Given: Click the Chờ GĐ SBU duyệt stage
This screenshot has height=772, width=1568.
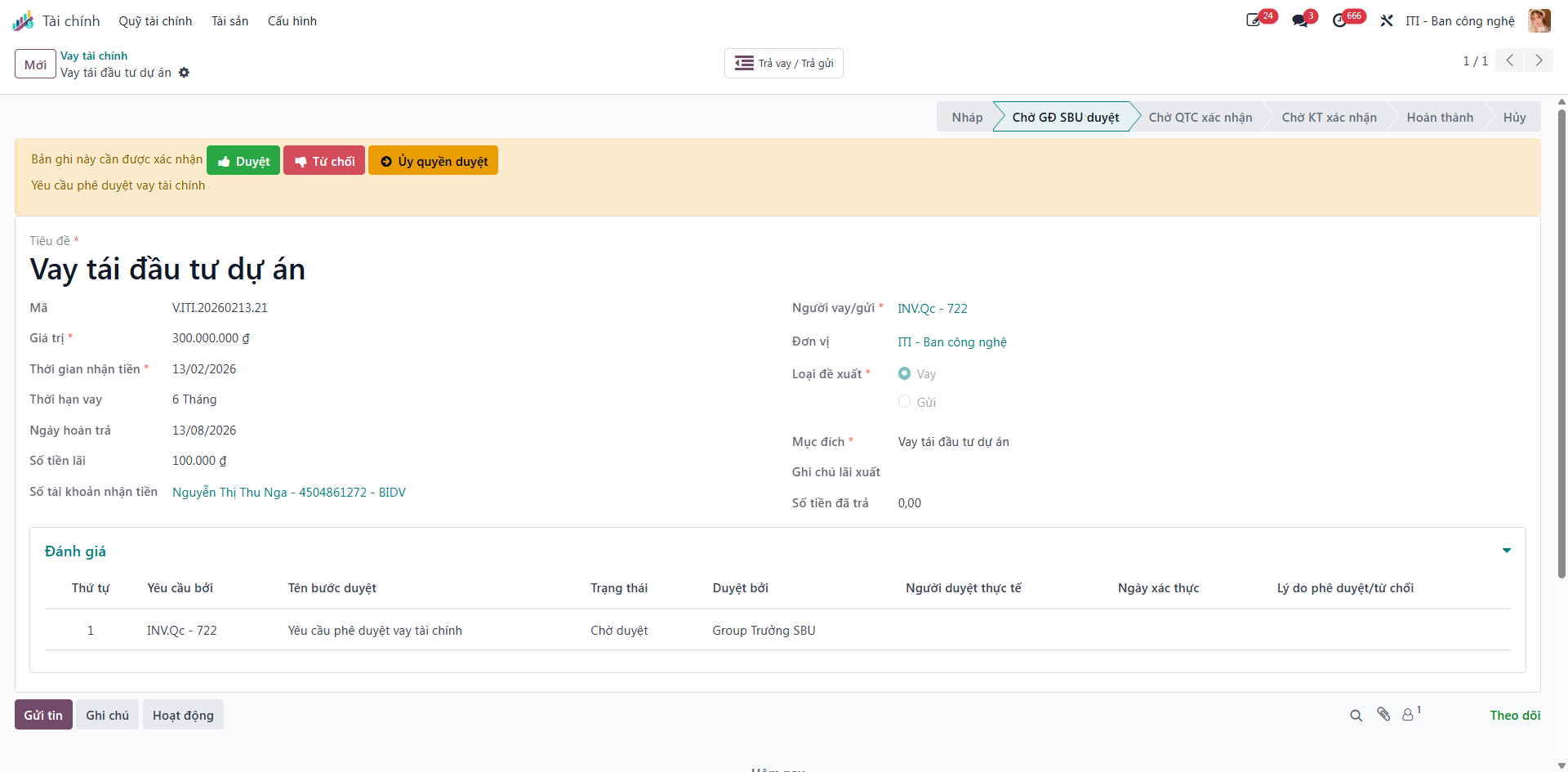Looking at the screenshot, I should pyautogui.click(x=1066, y=118).
